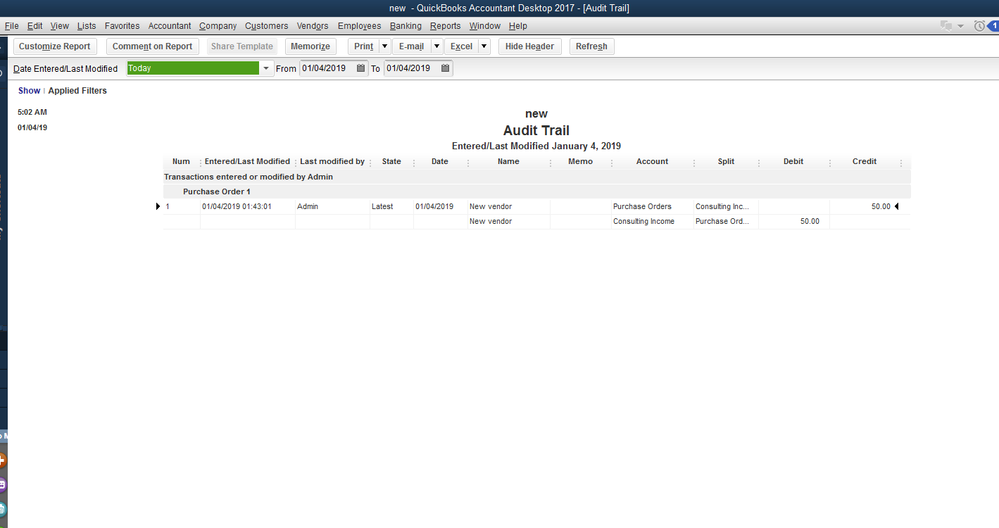Open the Vendors menu

(312, 26)
